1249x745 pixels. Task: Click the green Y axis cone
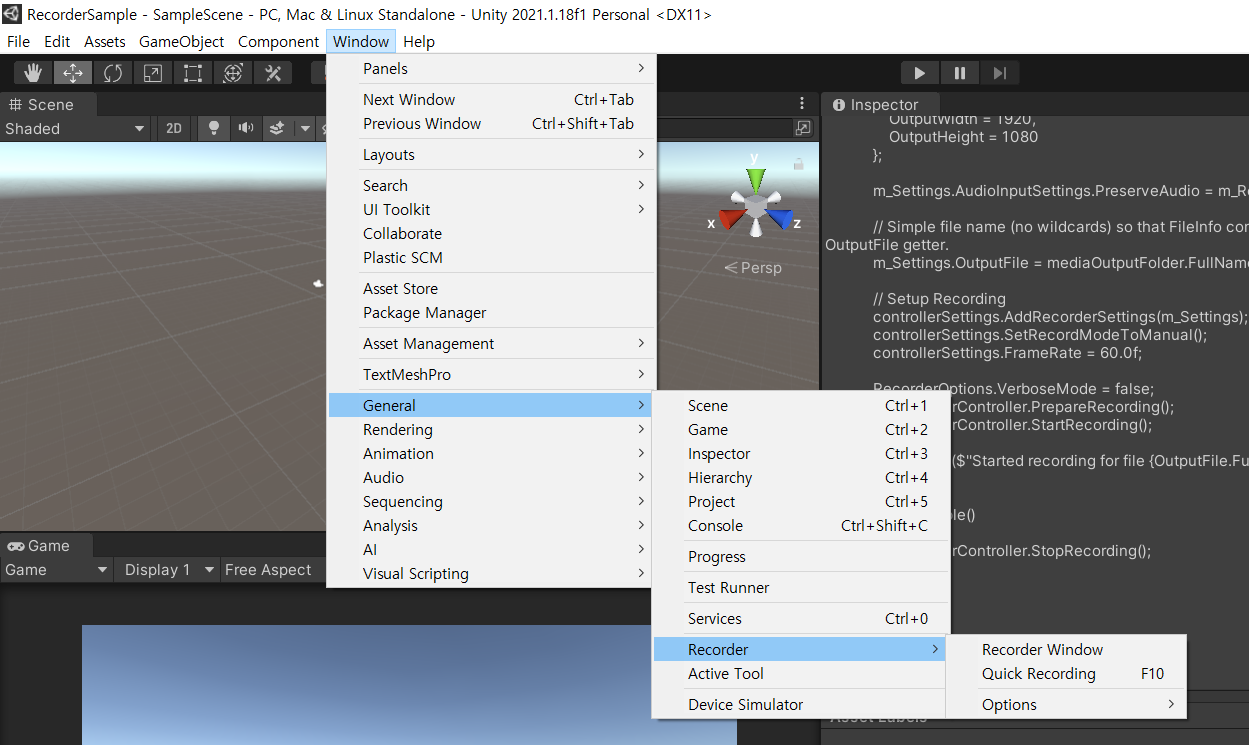756,180
